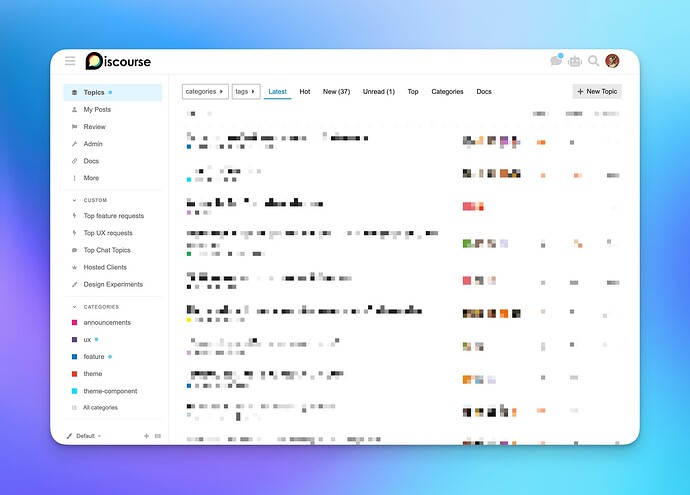
Task: Click the Docs link icon in sidebar
Action: click(x=74, y=161)
